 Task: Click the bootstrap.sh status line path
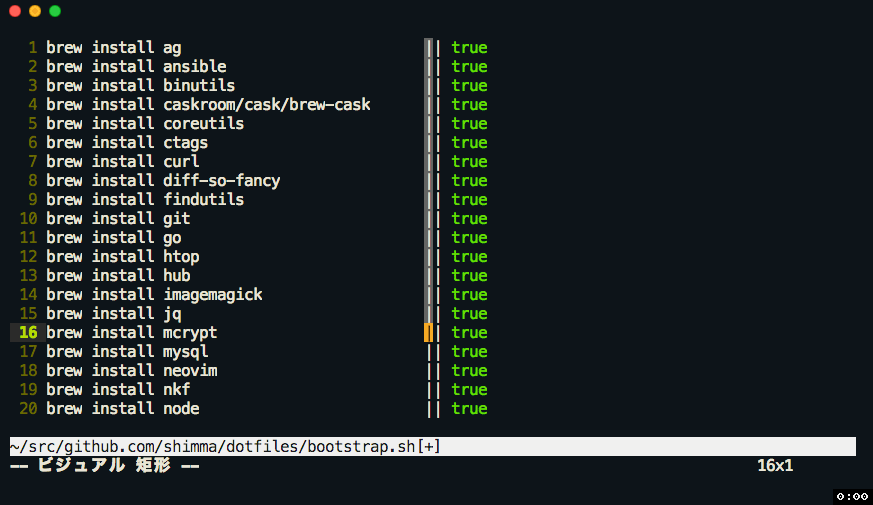225,447
